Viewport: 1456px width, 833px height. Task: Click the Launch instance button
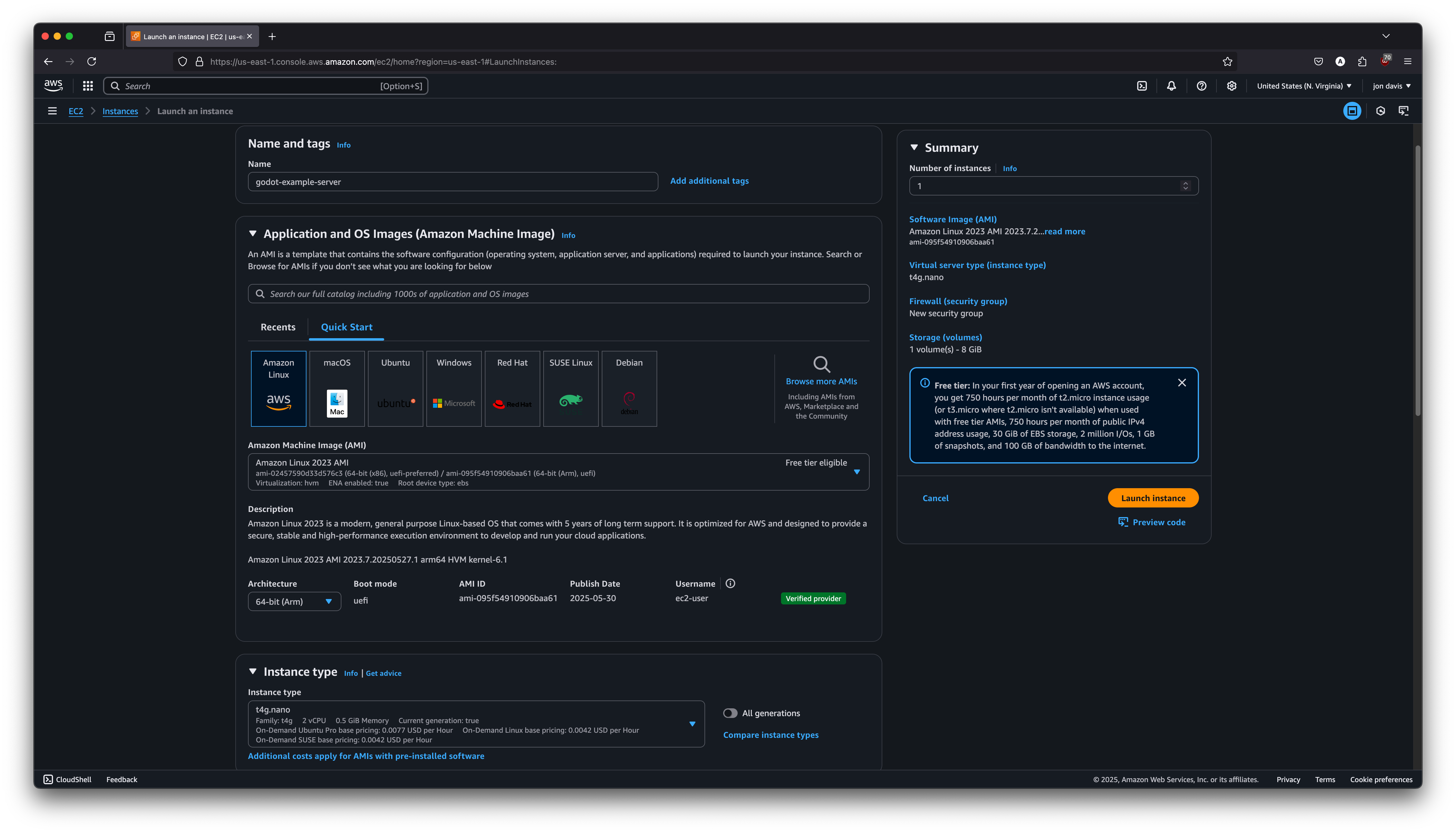click(x=1153, y=498)
